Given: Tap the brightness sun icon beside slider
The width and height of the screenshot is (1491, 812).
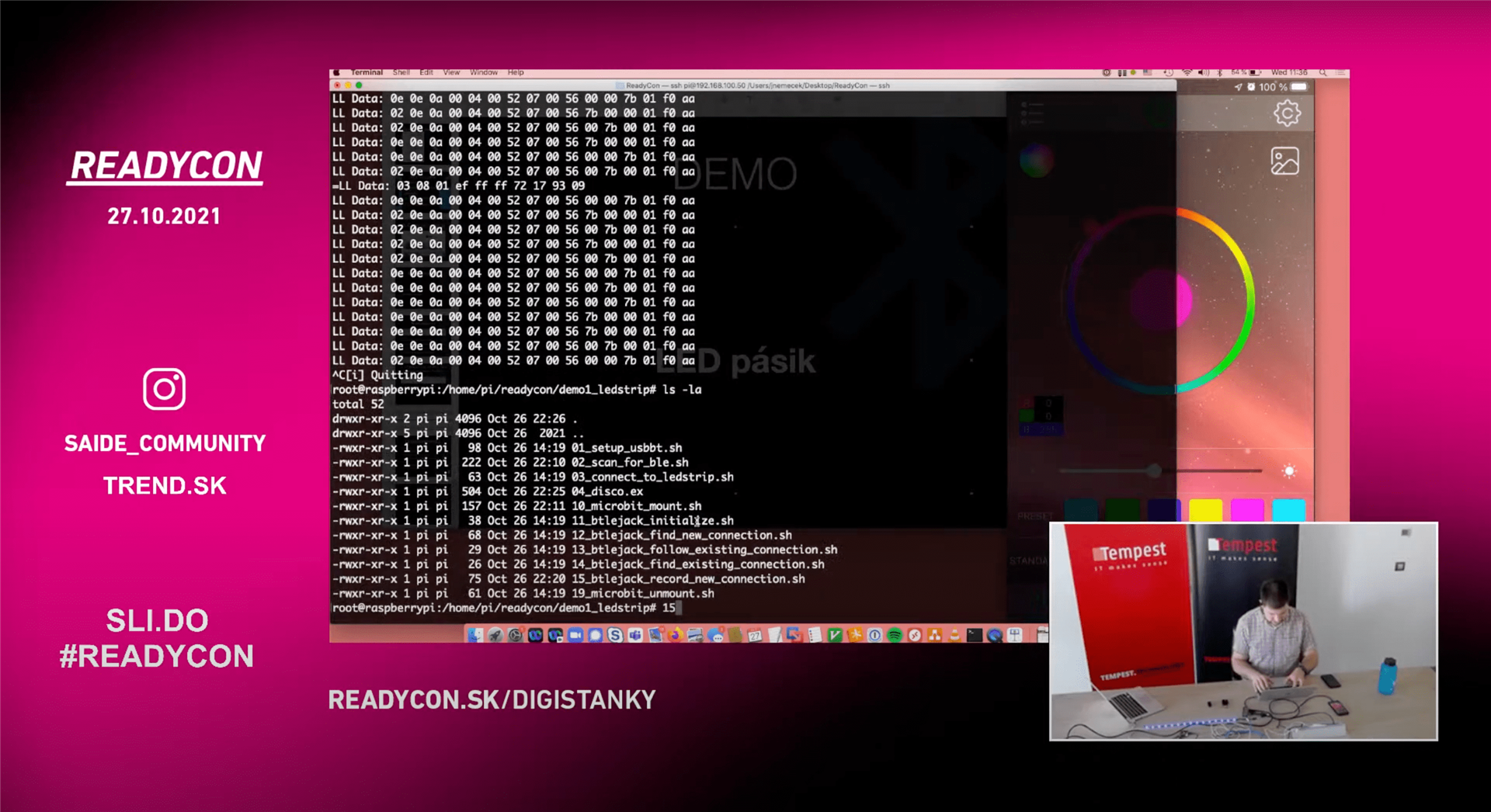Looking at the screenshot, I should click(1289, 471).
